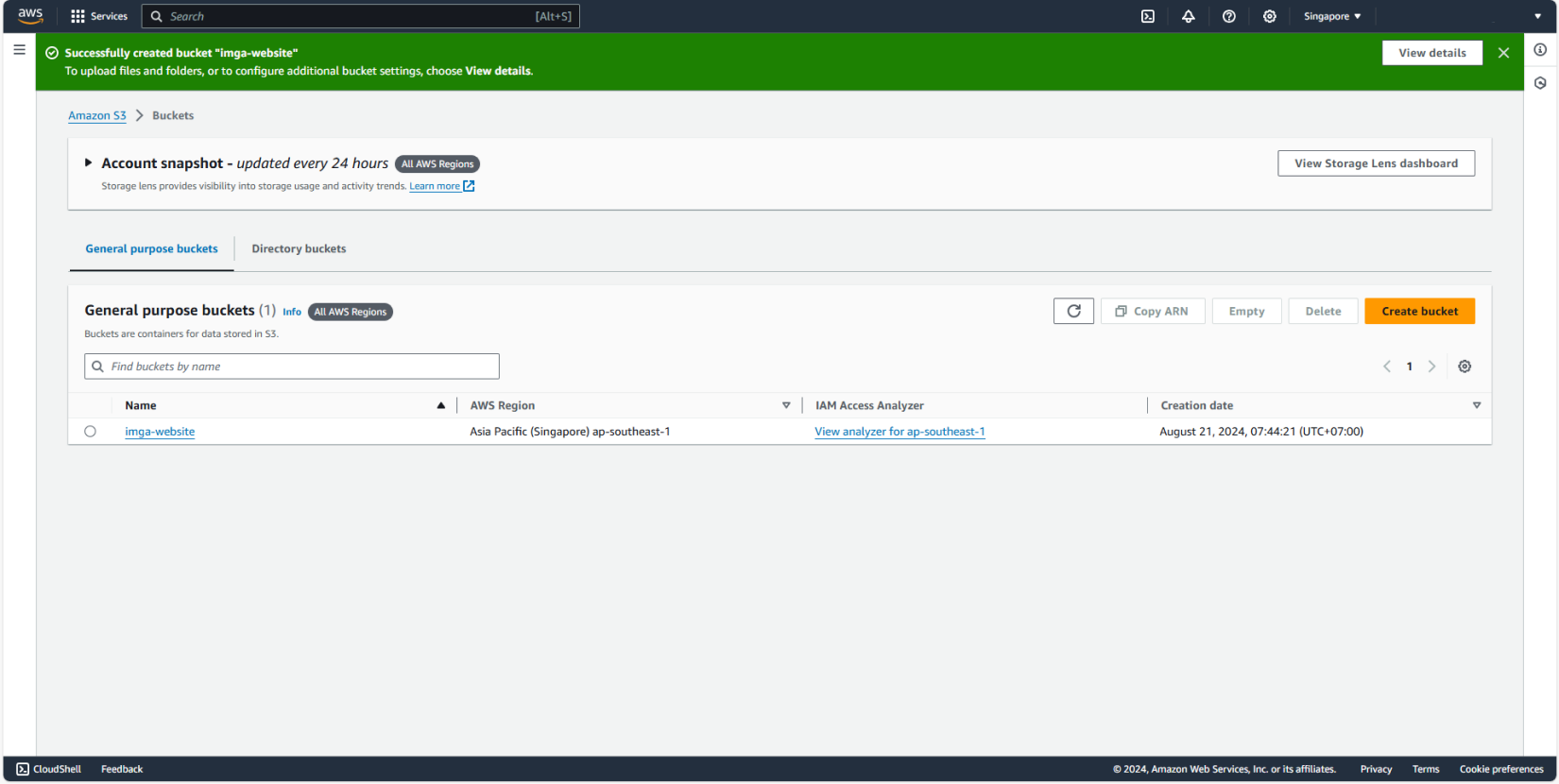Open the help question mark icon

(x=1229, y=16)
